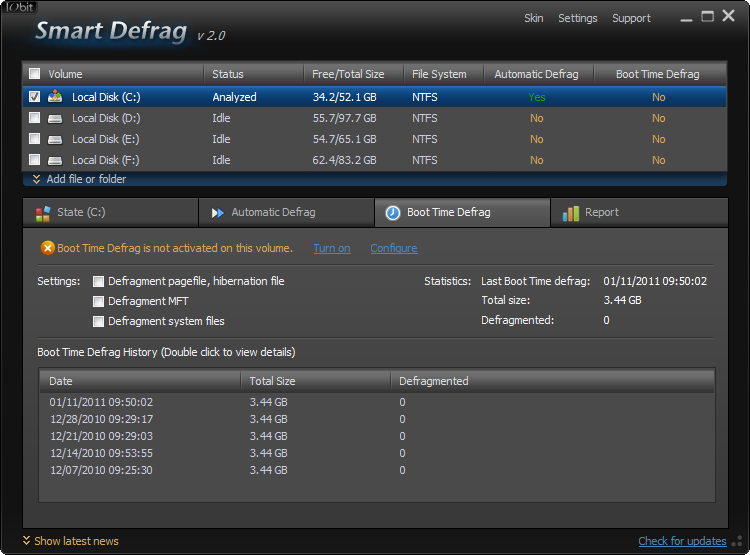Click the history Date column header

(x=140, y=381)
